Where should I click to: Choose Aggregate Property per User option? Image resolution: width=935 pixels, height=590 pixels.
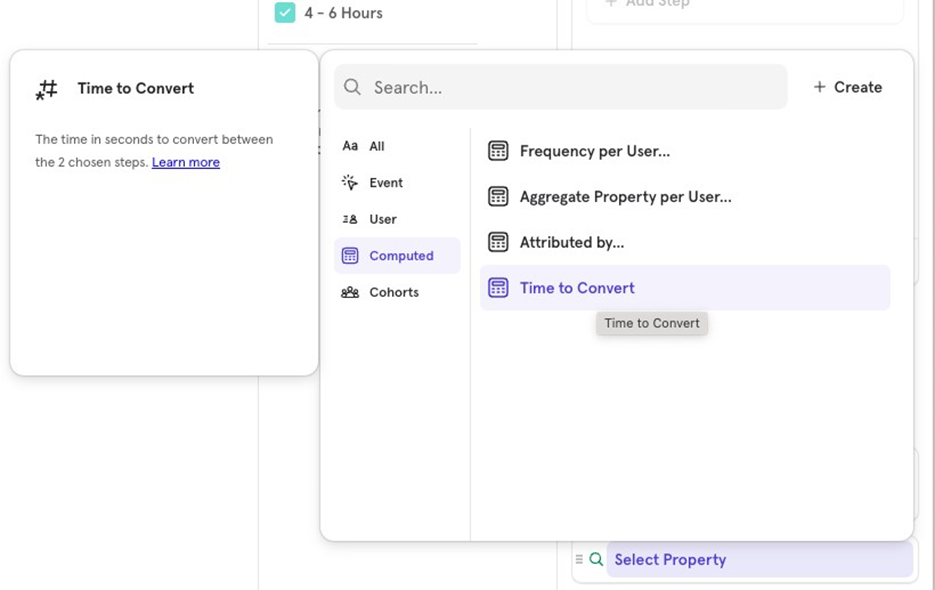click(x=625, y=197)
